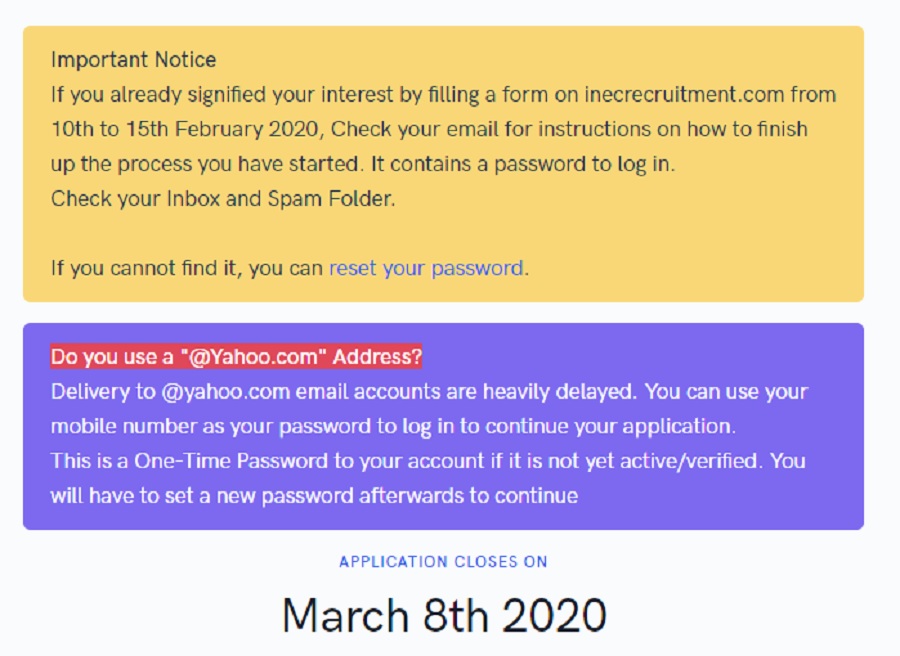Click the highlighted "@Yahoo.com" Address question
The width and height of the screenshot is (900, 656).
[x=237, y=357]
